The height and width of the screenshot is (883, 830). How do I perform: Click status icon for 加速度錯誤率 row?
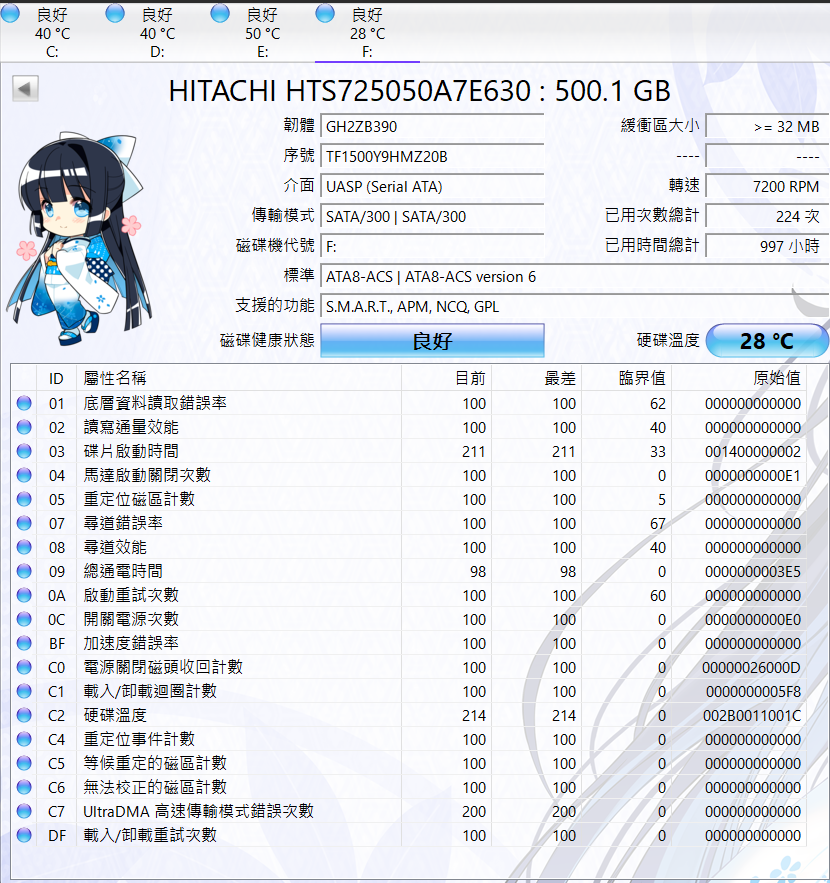click(x=24, y=643)
